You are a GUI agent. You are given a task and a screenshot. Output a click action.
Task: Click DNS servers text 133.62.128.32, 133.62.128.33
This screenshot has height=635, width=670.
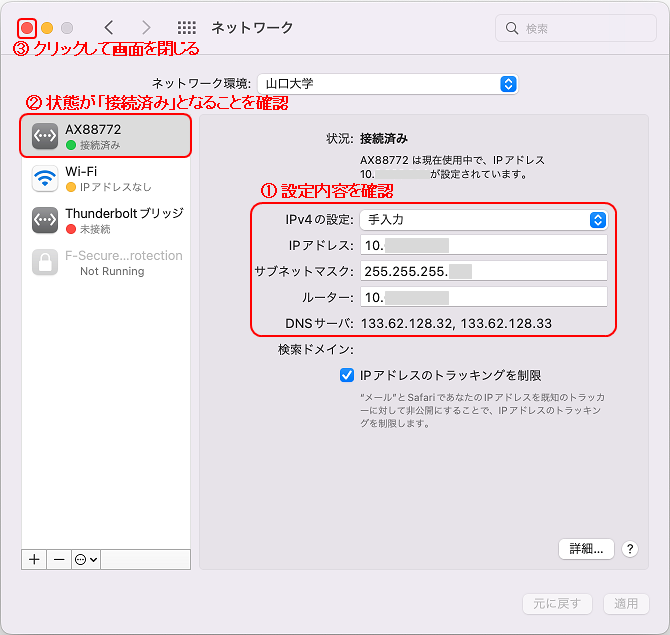coord(456,323)
